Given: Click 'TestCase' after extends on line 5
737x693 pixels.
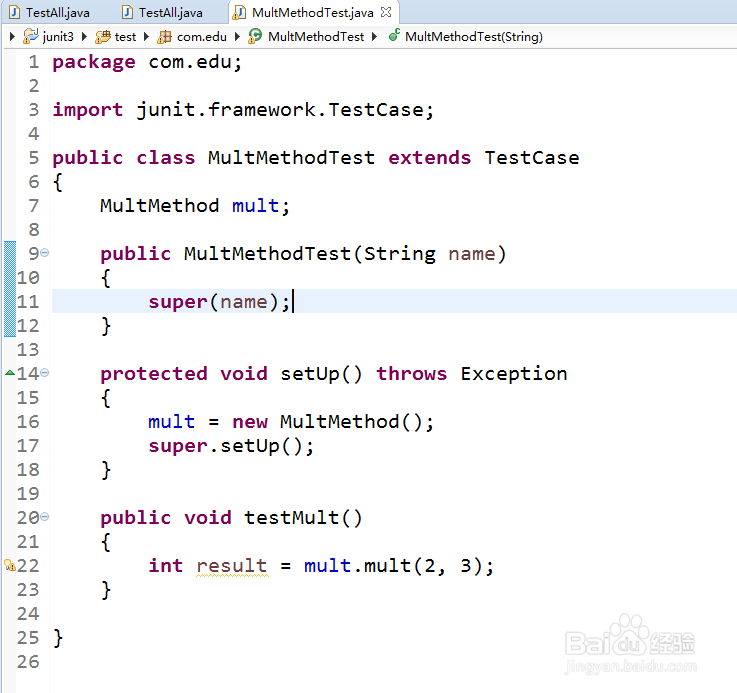Looking at the screenshot, I should (532, 158).
